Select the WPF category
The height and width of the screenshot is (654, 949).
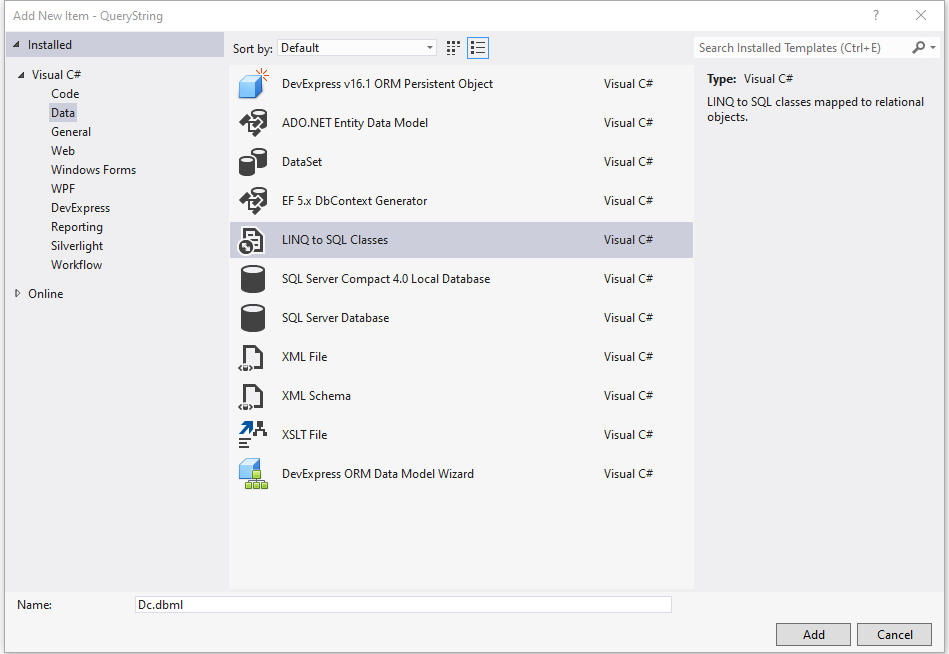pyautogui.click(x=63, y=189)
